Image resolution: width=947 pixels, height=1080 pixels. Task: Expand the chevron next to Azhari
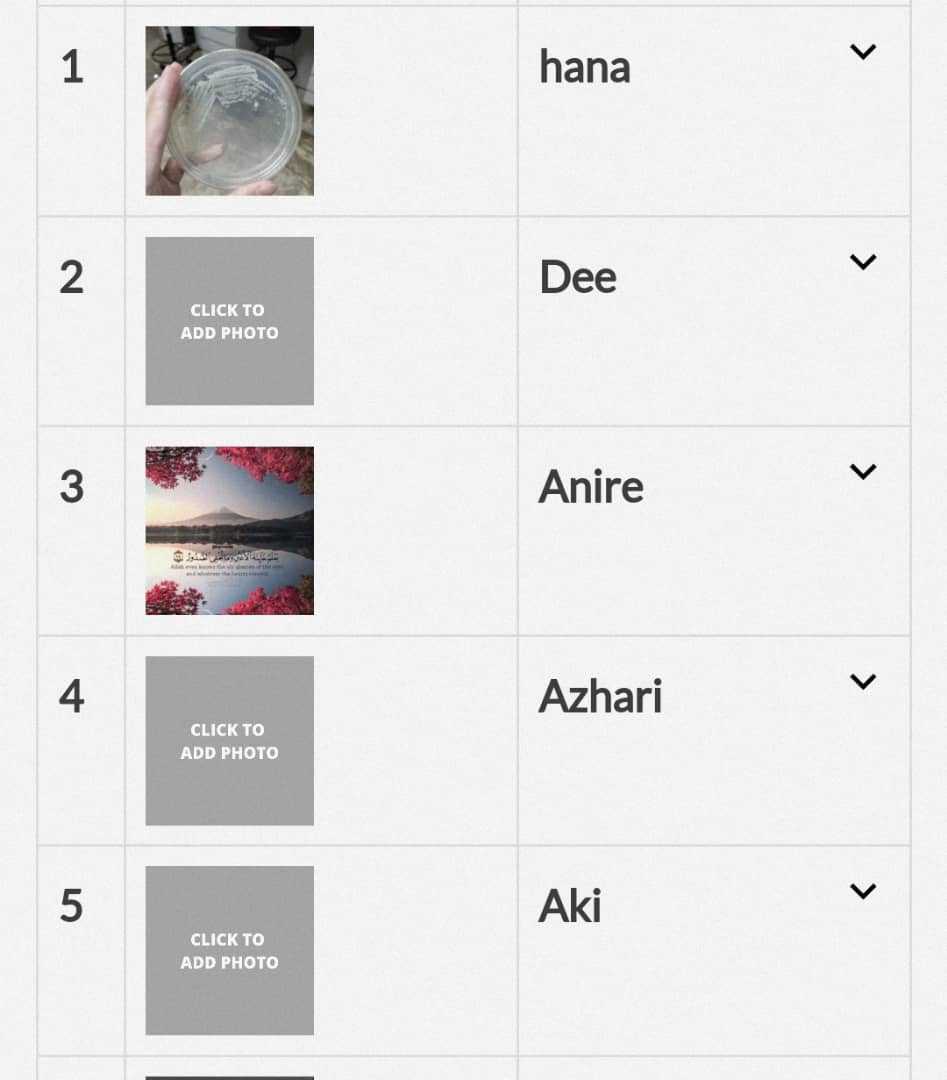pyautogui.click(x=862, y=682)
